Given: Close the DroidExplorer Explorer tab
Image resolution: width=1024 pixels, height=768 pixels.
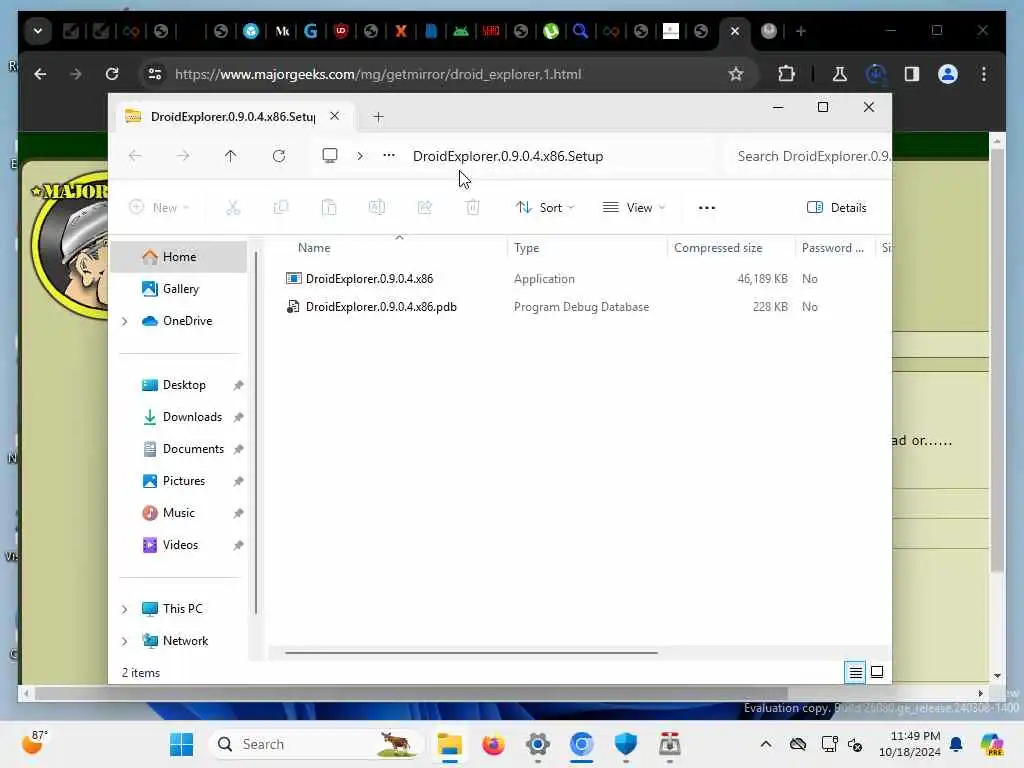Looking at the screenshot, I should click(334, 116).
